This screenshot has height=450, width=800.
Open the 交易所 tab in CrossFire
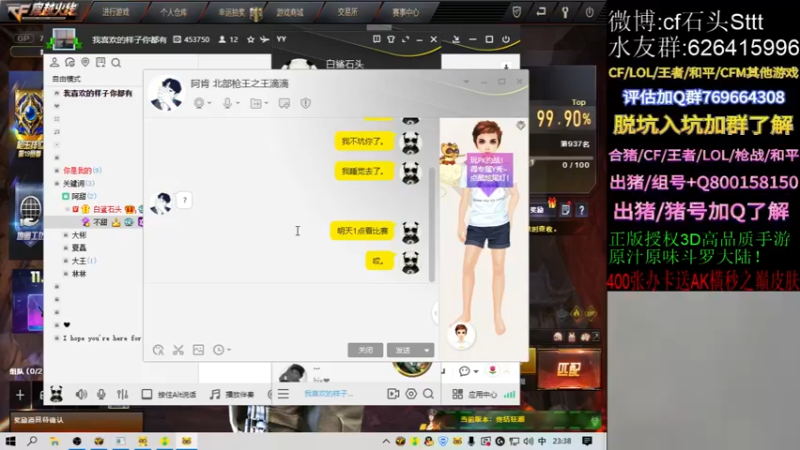pos(347,12)
